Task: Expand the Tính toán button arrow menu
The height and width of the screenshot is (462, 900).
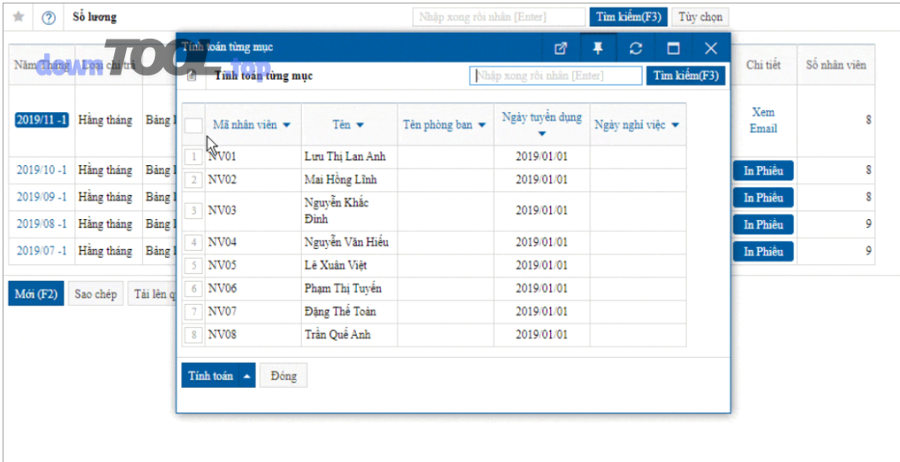Action: [x=247, y=376]
